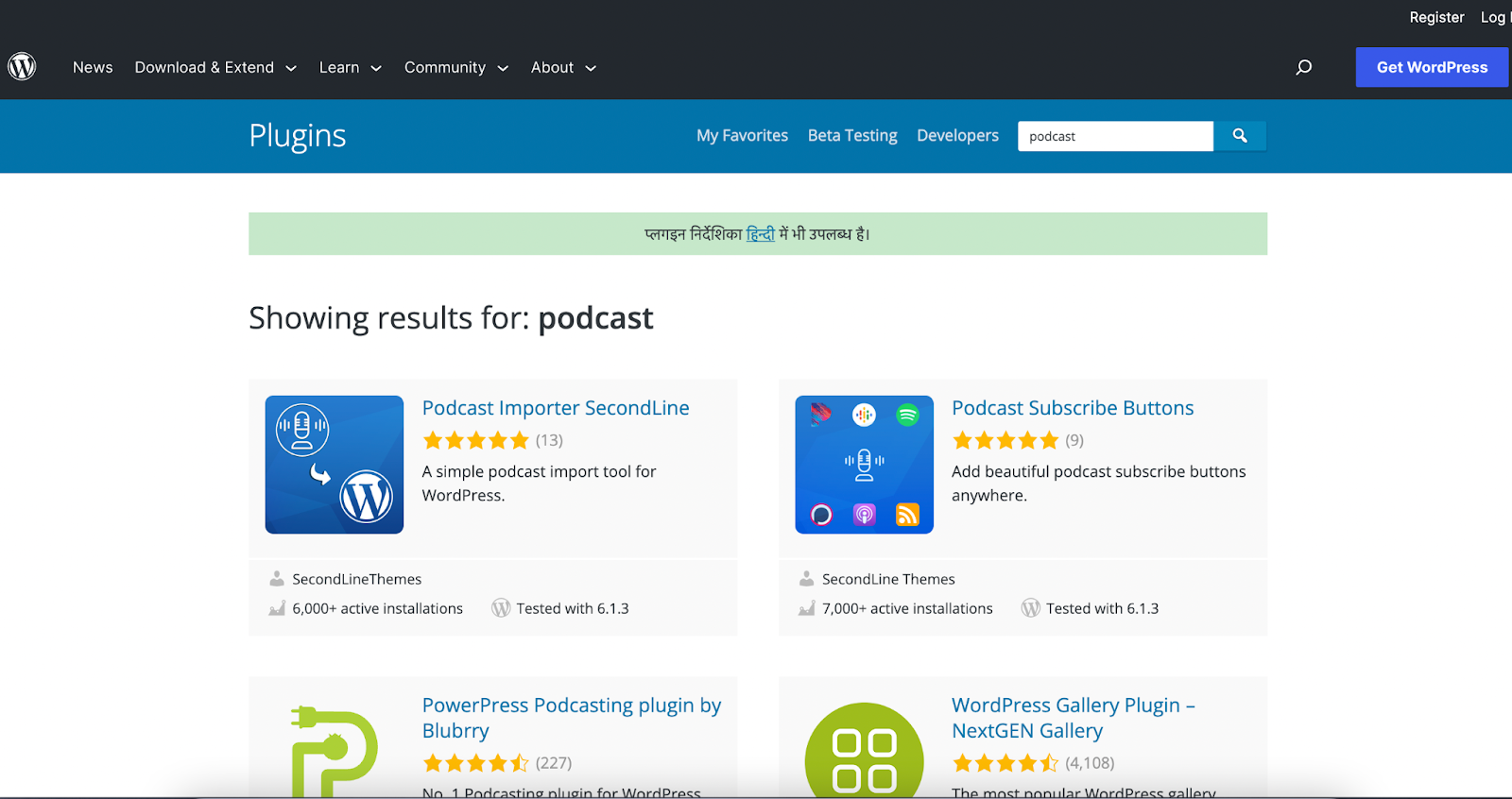
Task: Click 6,000+ active installations text
Action: pos(378,608)
